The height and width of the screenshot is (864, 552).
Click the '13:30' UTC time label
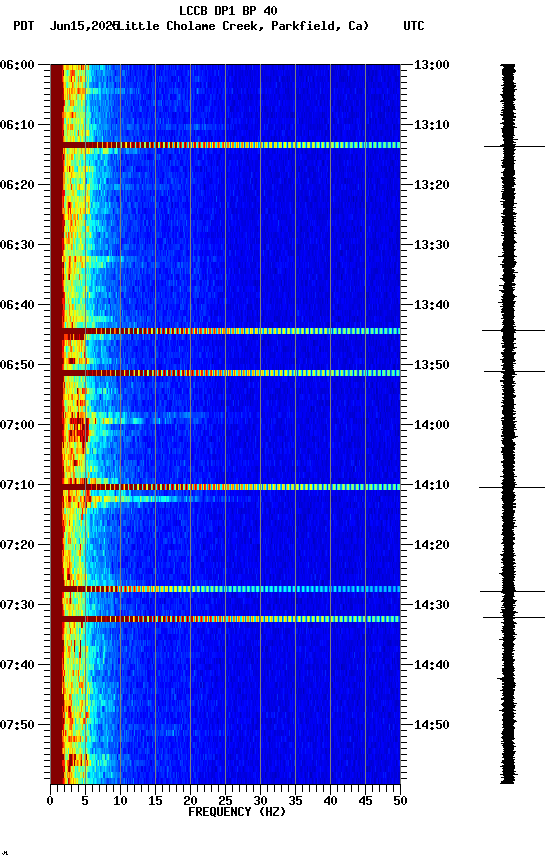(432, 245)
